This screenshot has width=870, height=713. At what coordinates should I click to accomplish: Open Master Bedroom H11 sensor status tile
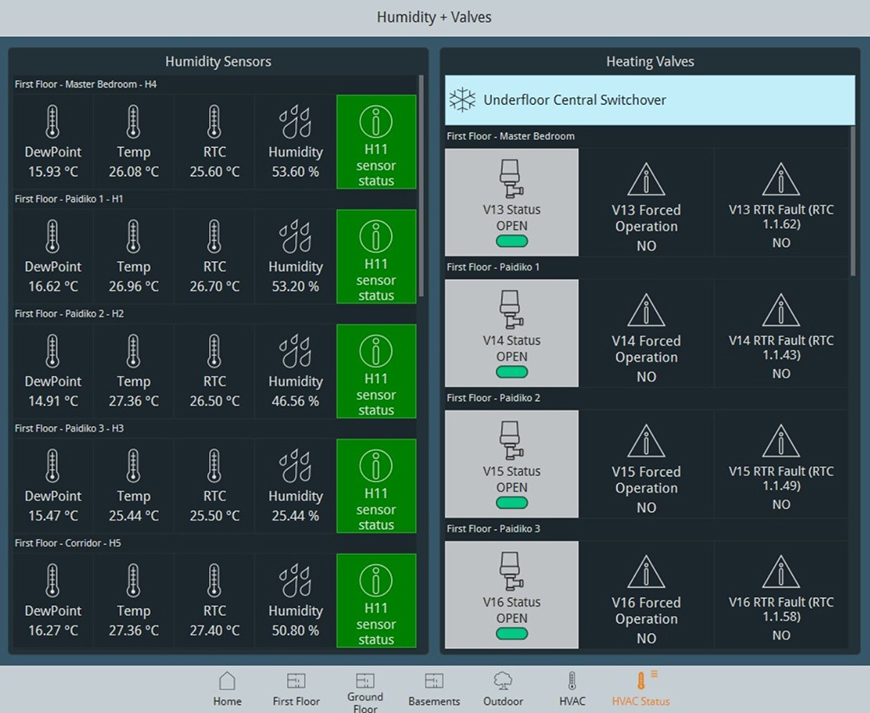376,142
